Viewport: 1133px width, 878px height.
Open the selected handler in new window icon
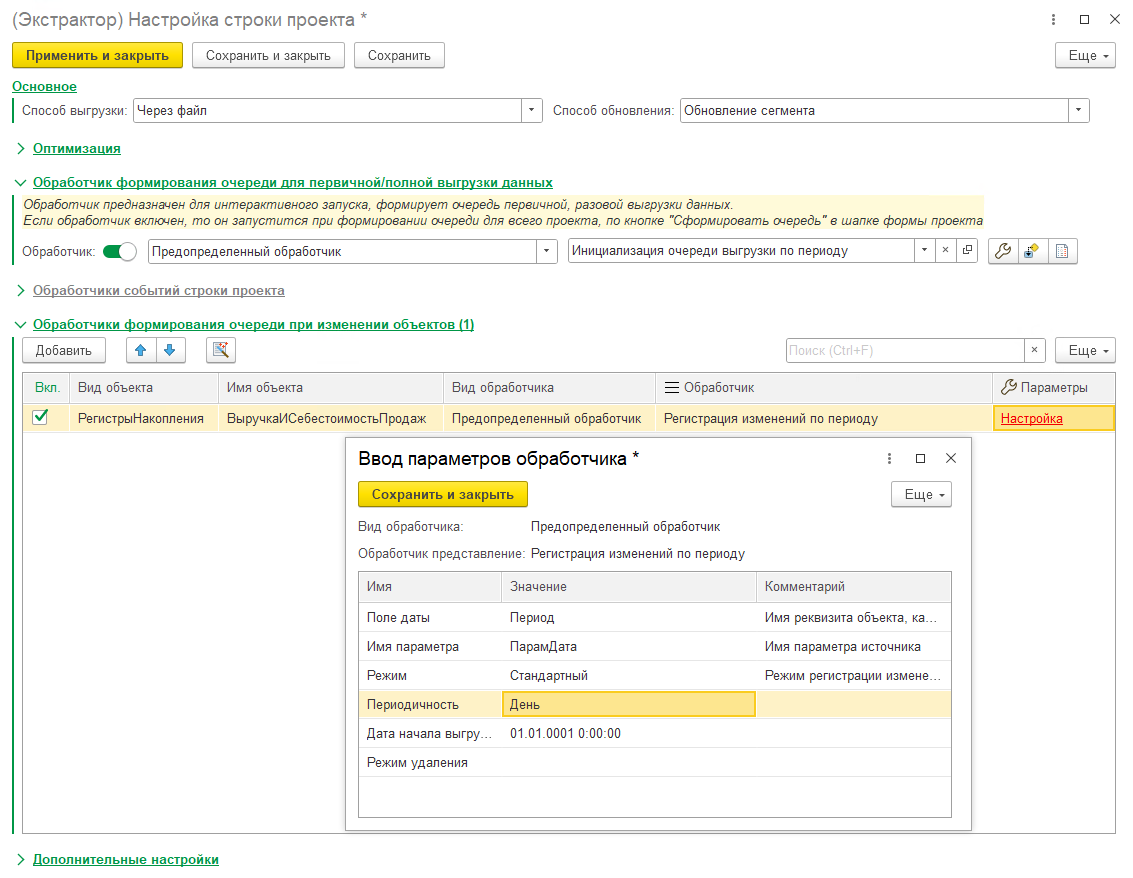967,251
